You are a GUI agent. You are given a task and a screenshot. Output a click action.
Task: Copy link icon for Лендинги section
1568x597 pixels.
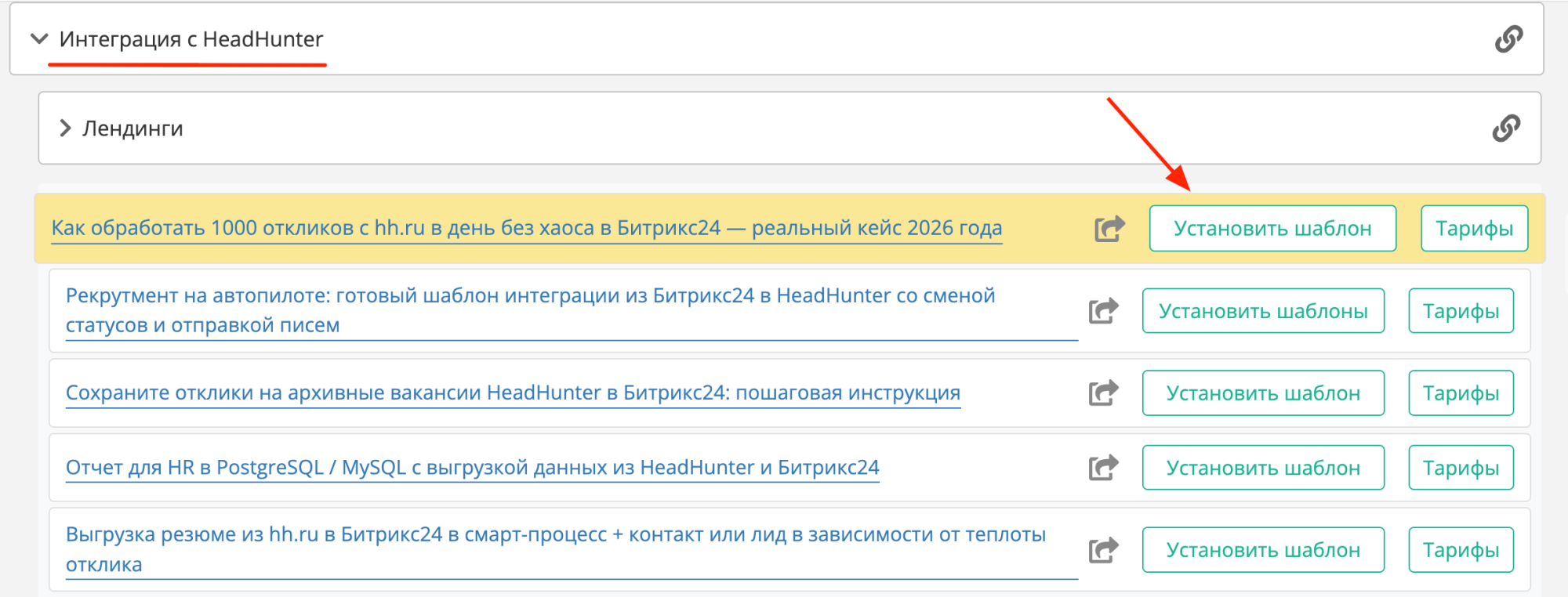point(1505,128)
